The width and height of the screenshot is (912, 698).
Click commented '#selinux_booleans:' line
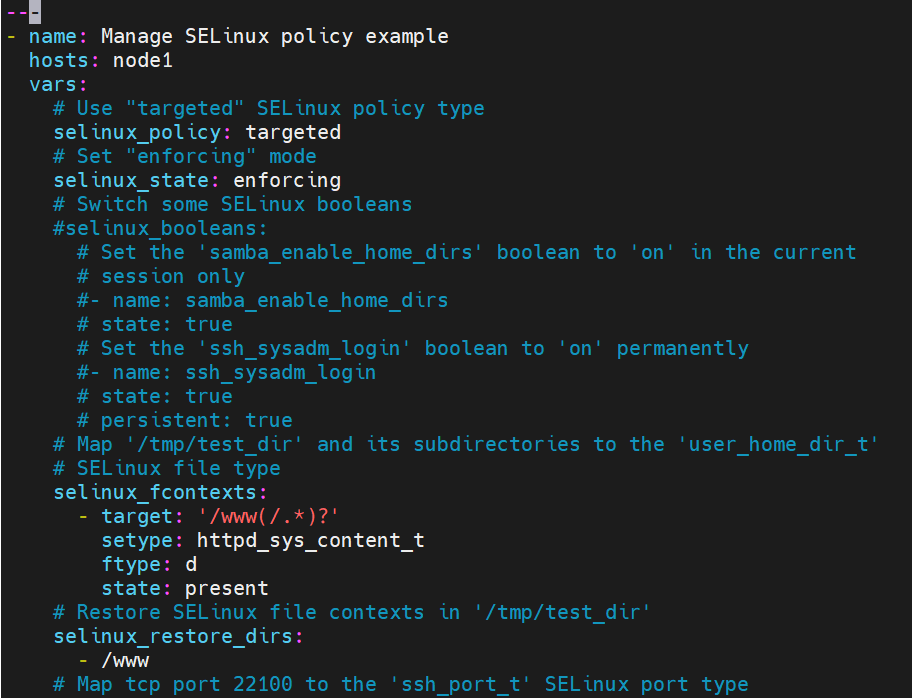[161, 229]
